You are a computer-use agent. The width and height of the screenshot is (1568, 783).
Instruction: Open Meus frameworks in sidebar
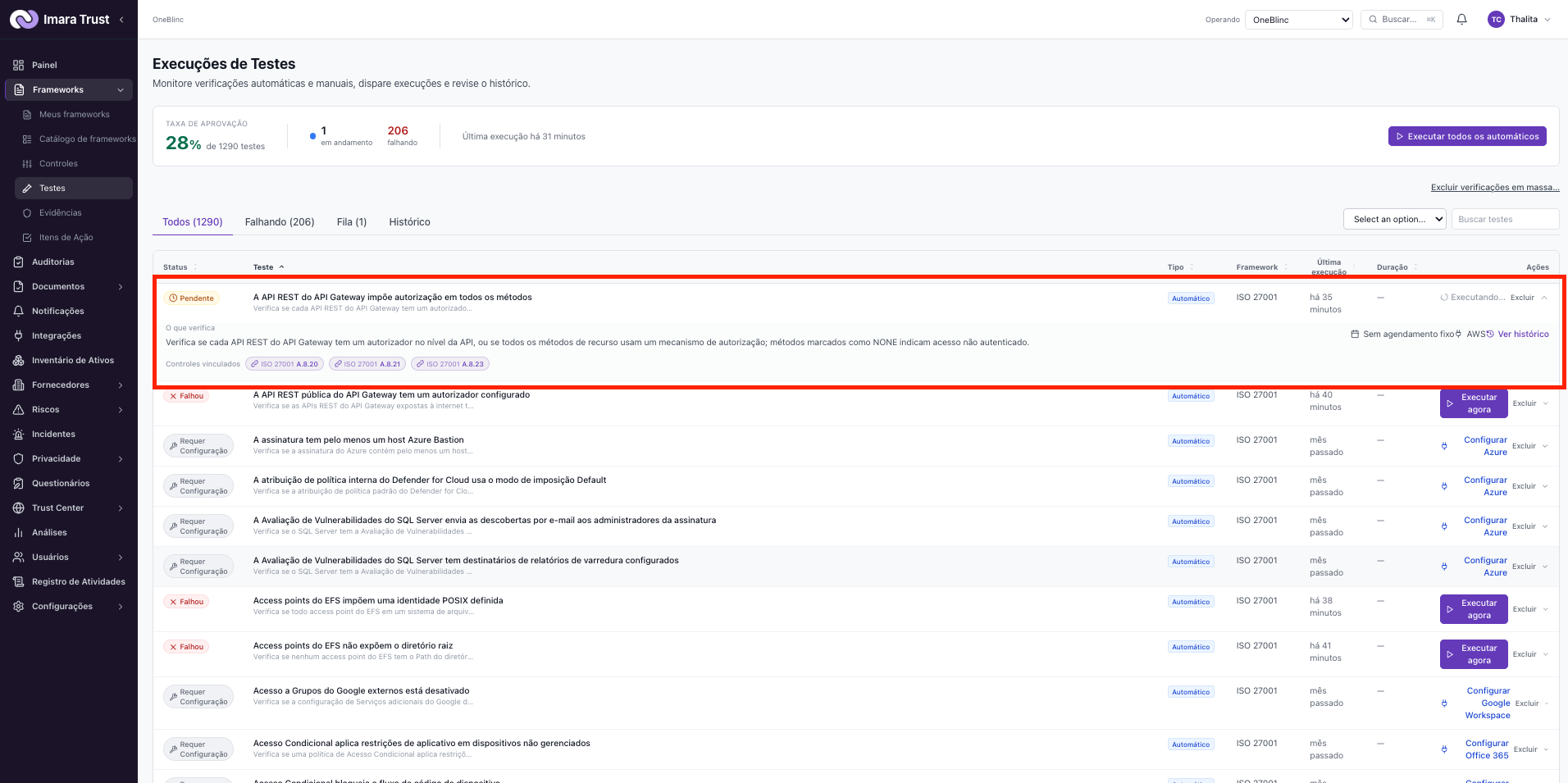[x=74, y=114]
